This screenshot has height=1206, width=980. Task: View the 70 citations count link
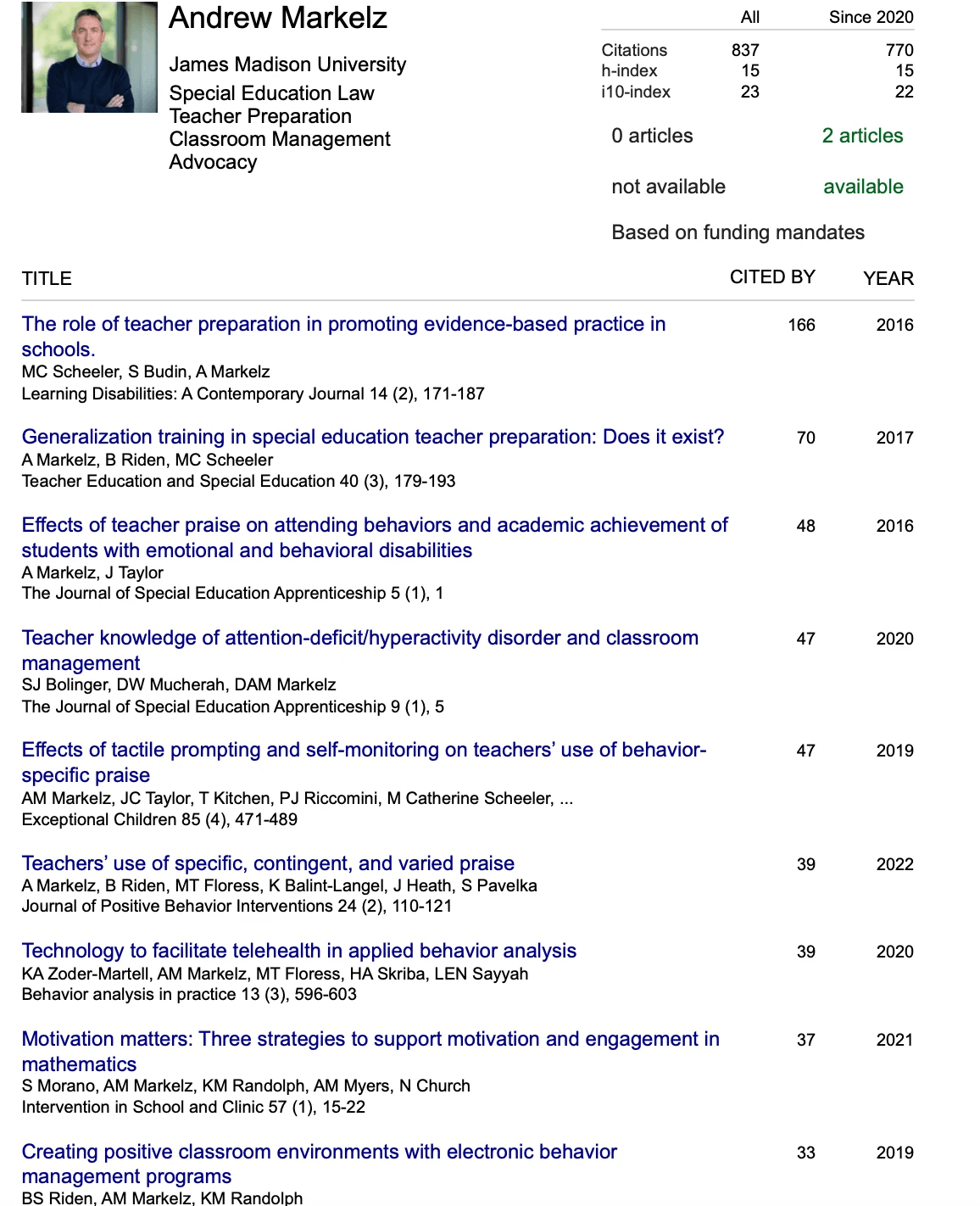coord(805,438)
